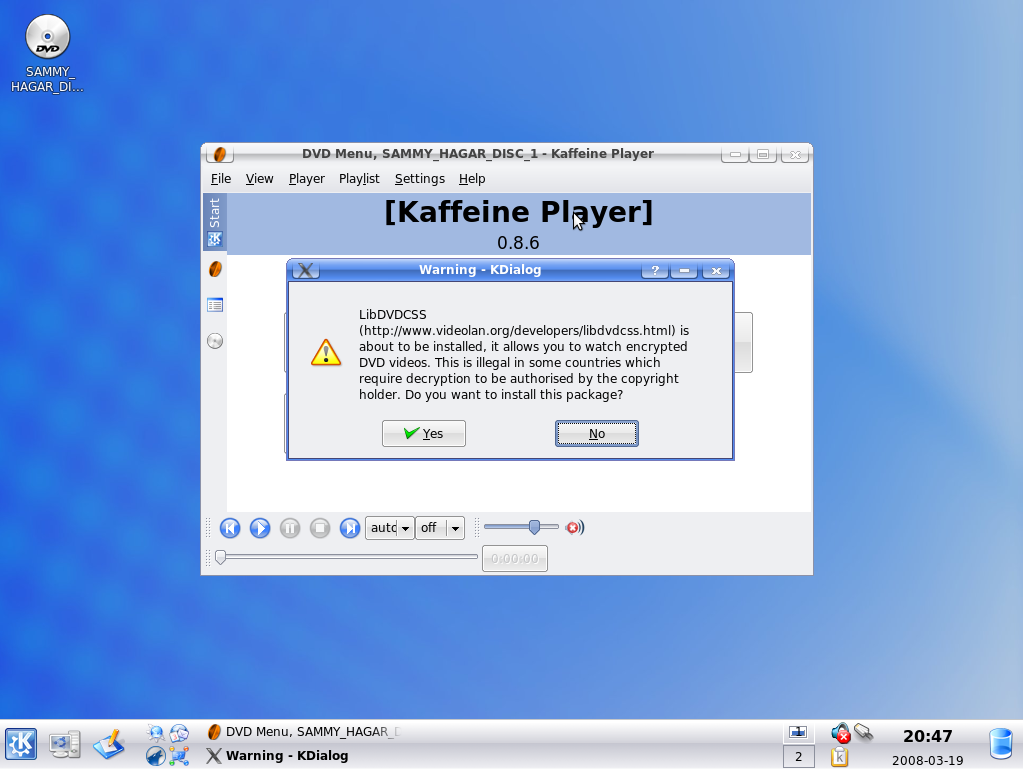The width and height of the screenshot is (1023, 769).
Task: Toggle the mute speaker icon in Kaffeine
Action: 575,527
